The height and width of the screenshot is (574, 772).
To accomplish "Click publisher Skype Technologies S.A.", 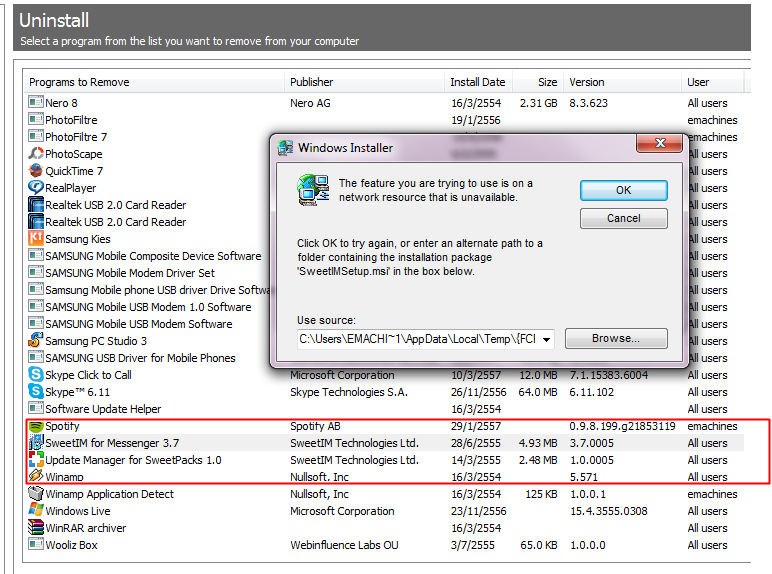I will [x=349, y=392].
